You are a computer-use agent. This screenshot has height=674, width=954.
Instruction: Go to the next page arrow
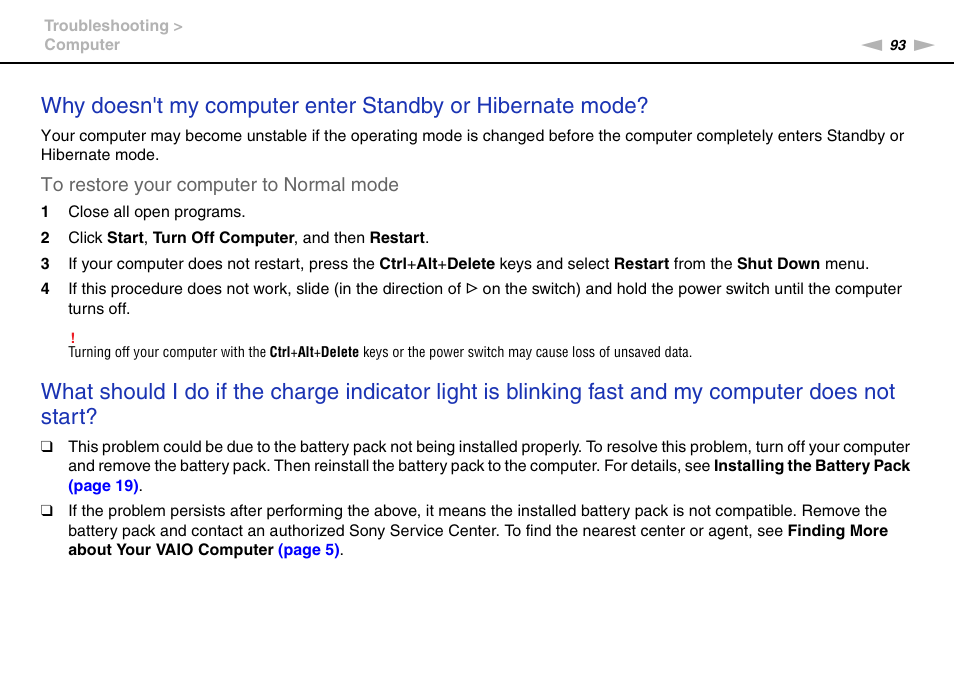tap(923, 45)
